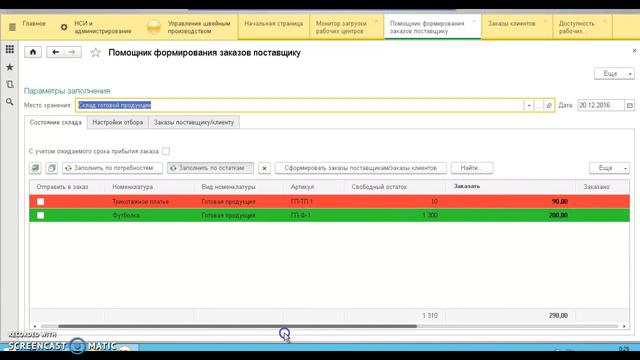Open the Главное section
640x360 pixels.
pos(34,24)
